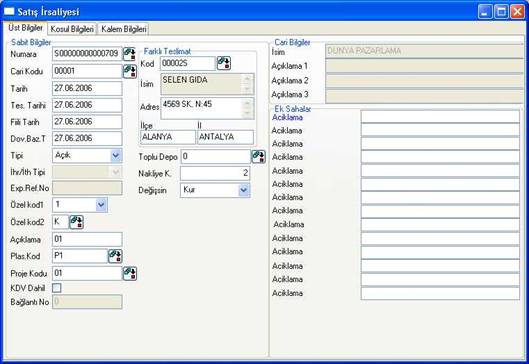The width and height of the screenshot is (529, 364).
Task: Minimize the Satış İrsaliyesi window
Action: [x=485, y=12]
